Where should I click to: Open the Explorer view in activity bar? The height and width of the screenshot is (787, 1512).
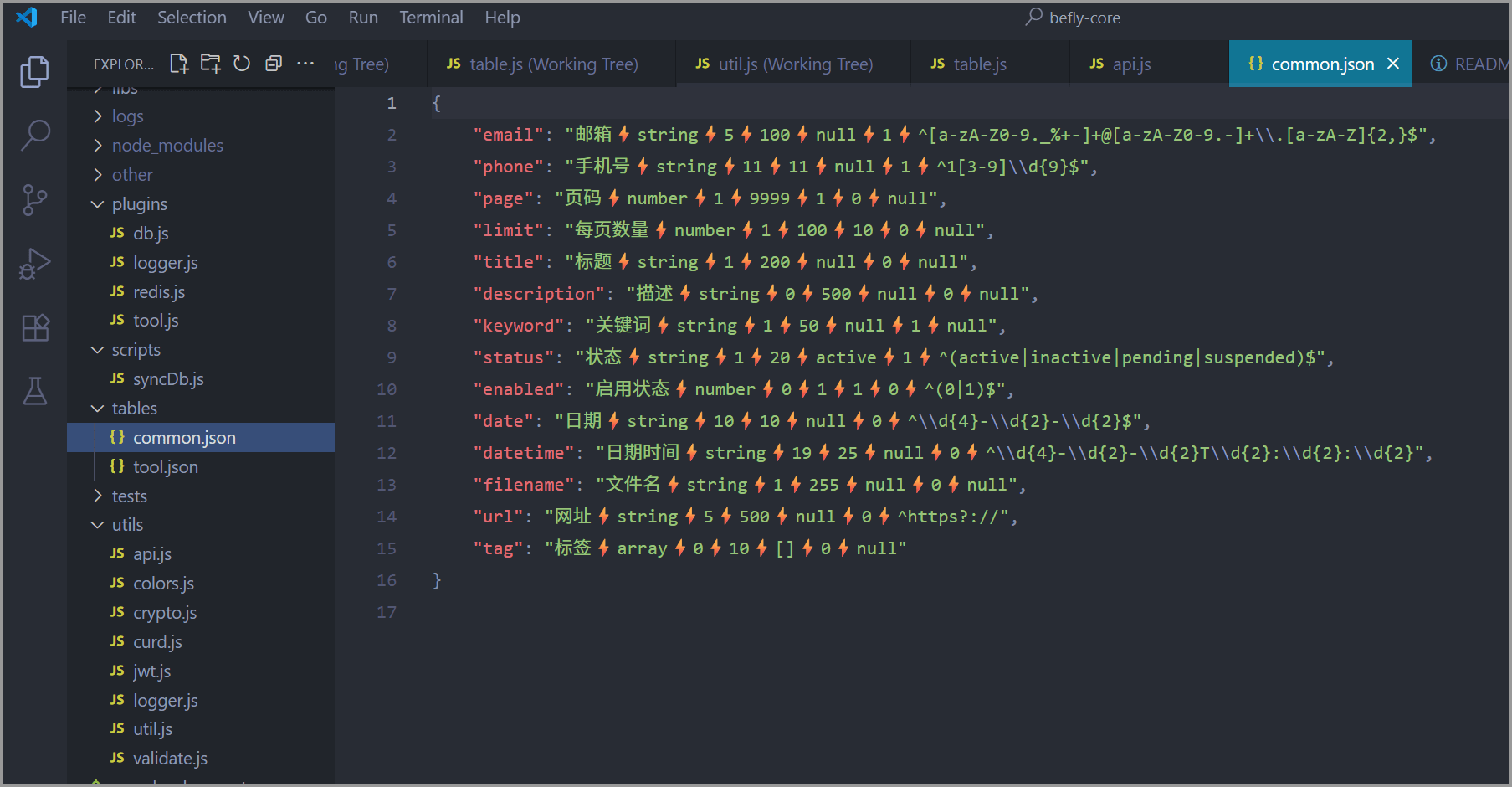34,72
